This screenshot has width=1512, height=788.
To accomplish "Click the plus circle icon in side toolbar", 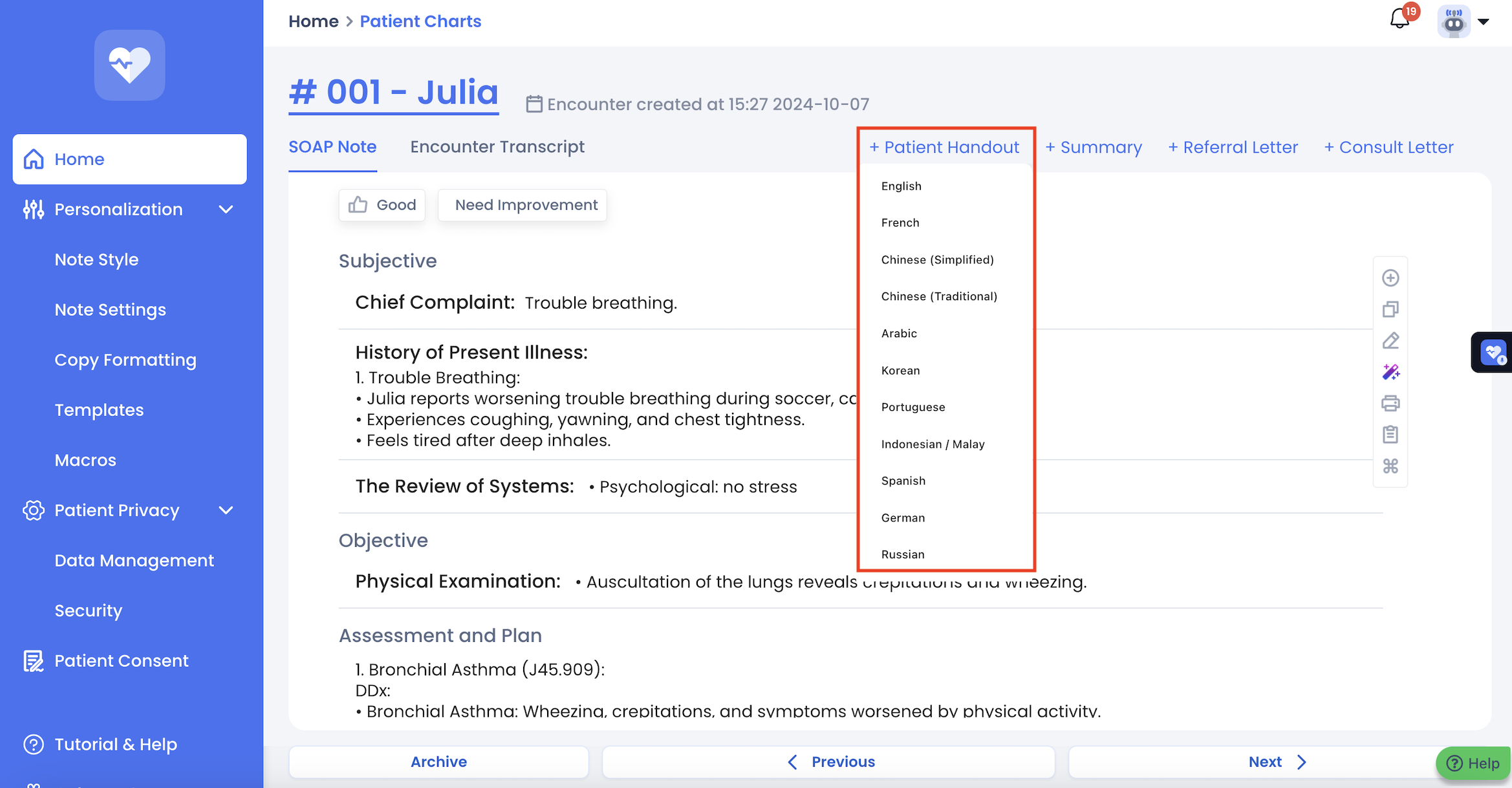I will tap(1390, 278).
